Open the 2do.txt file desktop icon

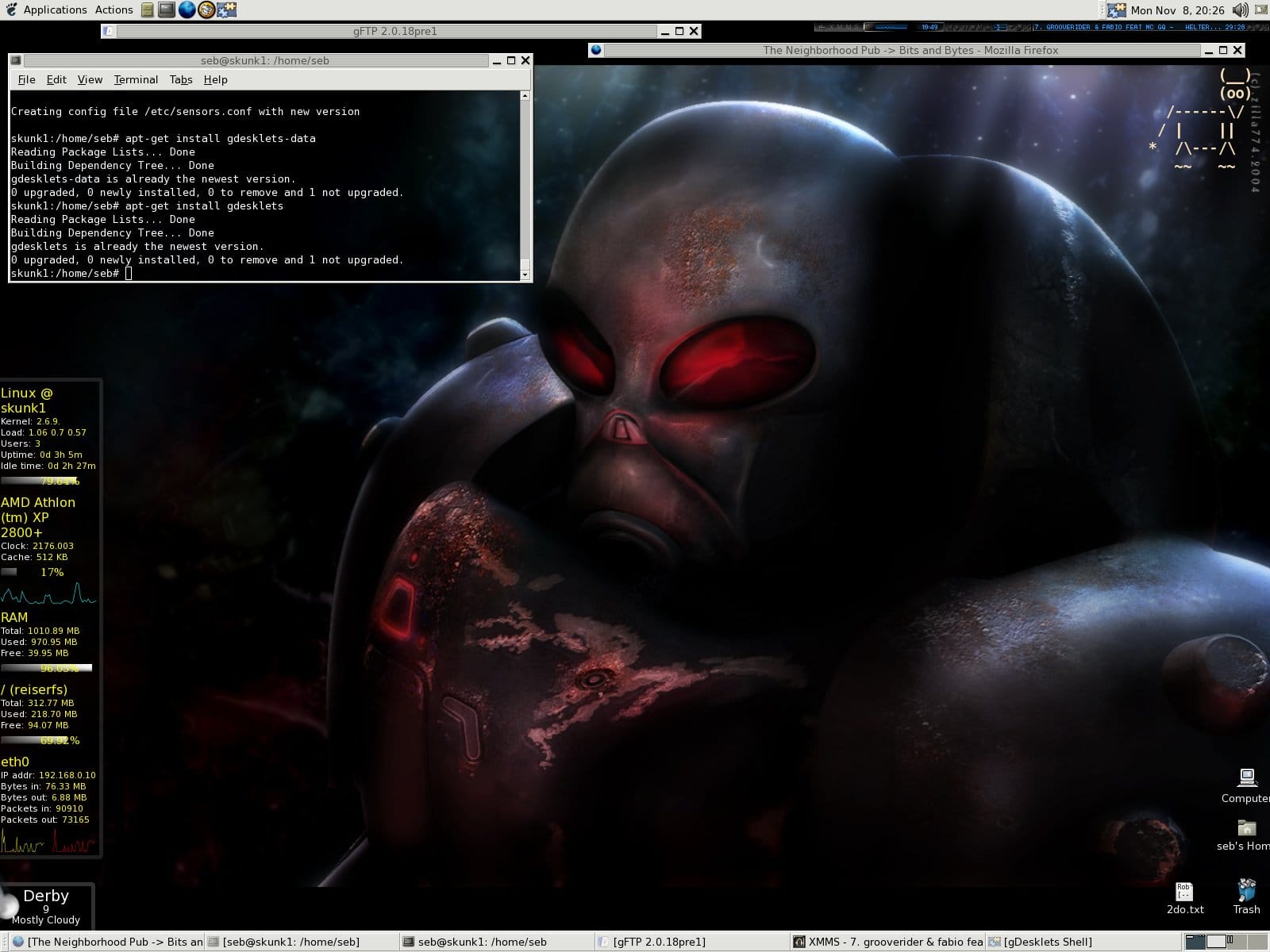[x=1185, y=898]
